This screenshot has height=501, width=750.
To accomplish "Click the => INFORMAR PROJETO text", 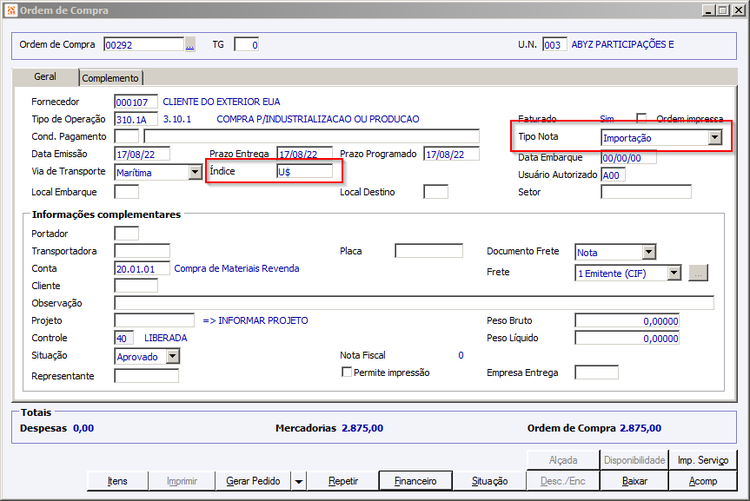I will [x=255, y=321].
